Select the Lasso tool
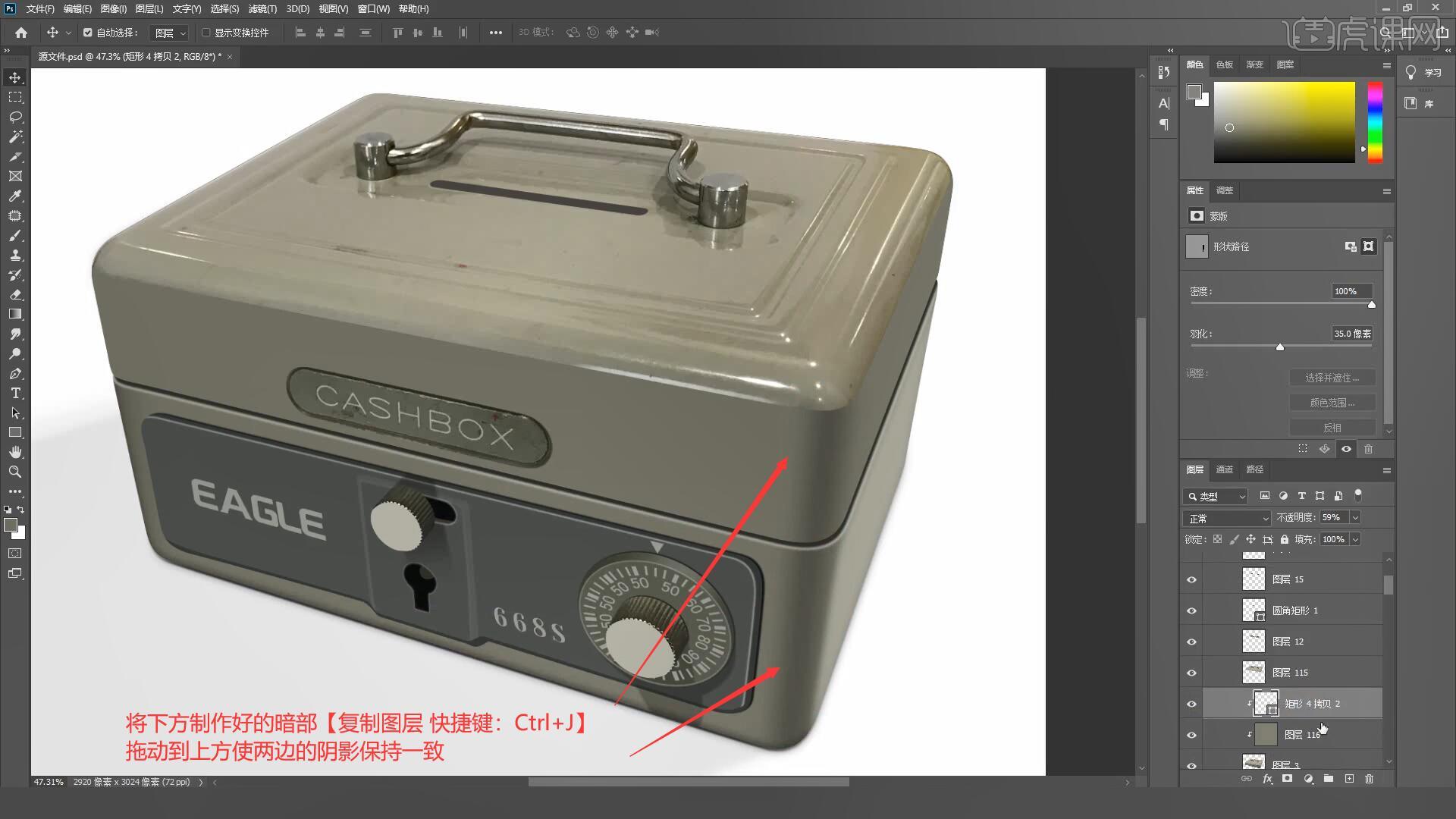Viewport: 1456px width, 819px height. (x=15, y=117)
